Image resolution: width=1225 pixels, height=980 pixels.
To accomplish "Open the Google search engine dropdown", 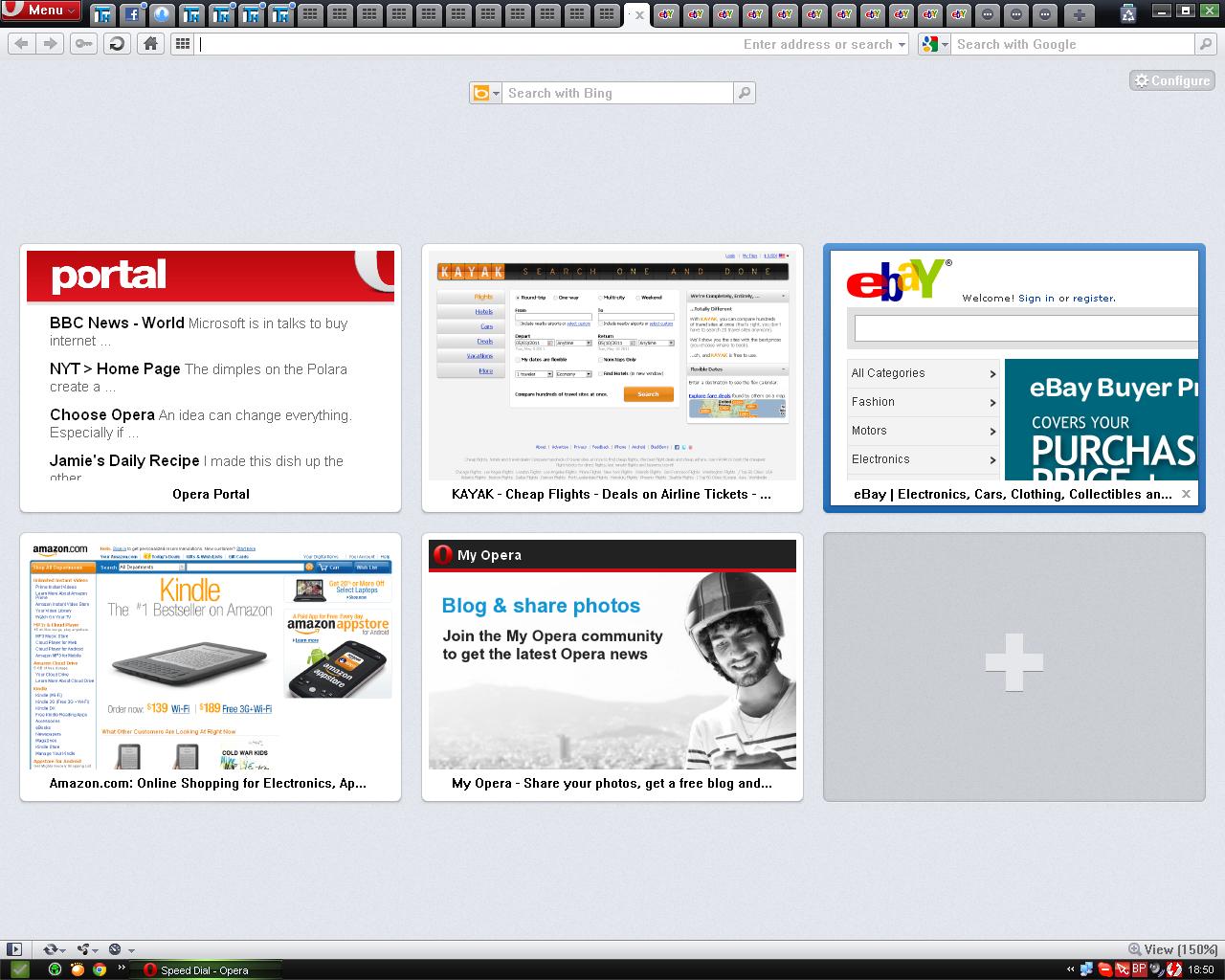I will tap(934, 44).
